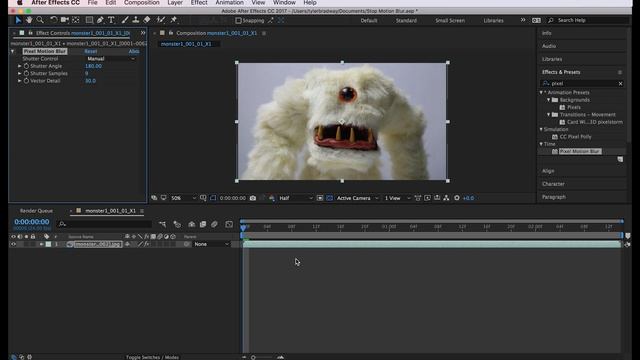Toggle Vector Detail stopwatch
Screen dimensions: 640x360
(26, 81)
